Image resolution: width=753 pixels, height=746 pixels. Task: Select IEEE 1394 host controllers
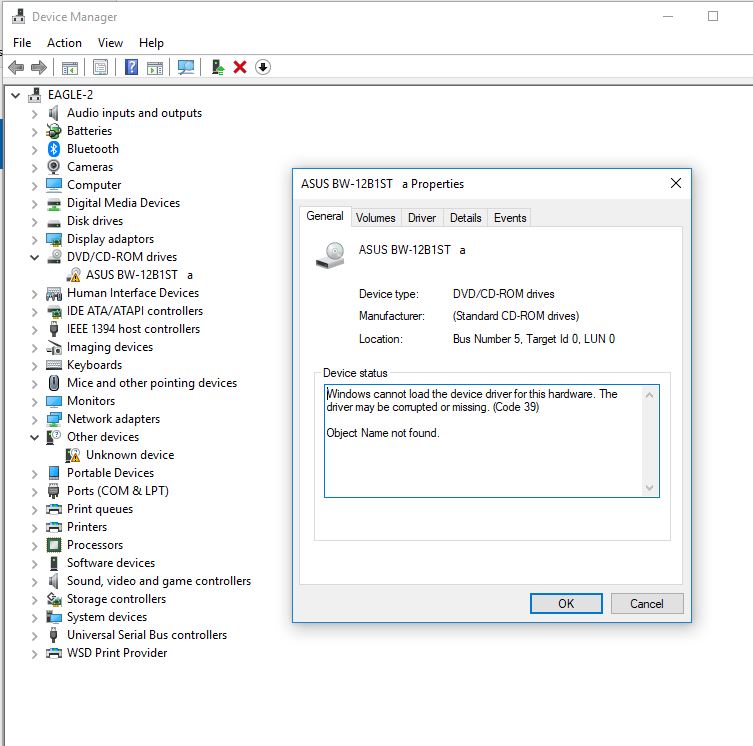click(134, 329)
